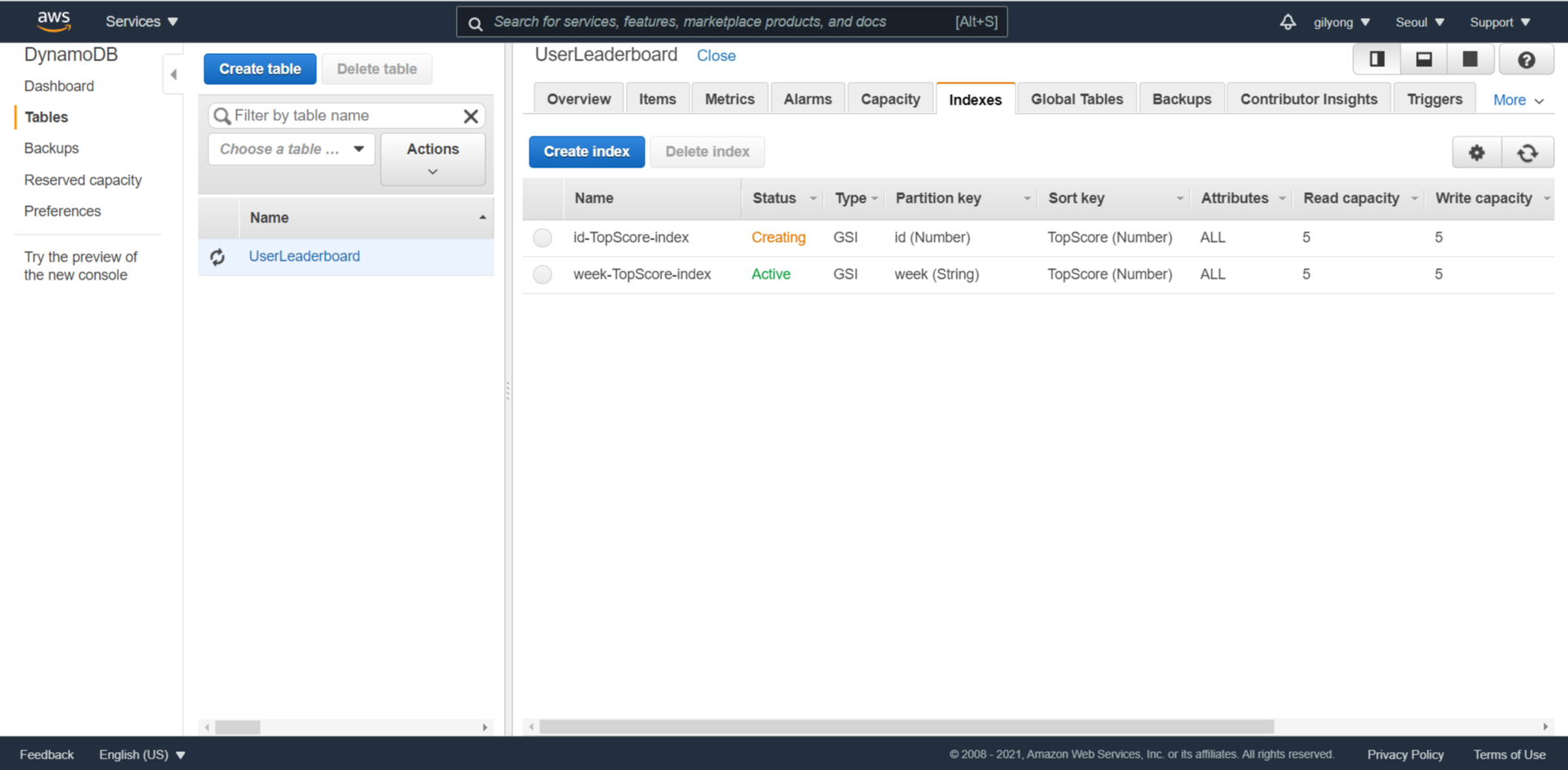1568x770 pixels.
Task: Click the Delete index button
Action: coord(707,152)
